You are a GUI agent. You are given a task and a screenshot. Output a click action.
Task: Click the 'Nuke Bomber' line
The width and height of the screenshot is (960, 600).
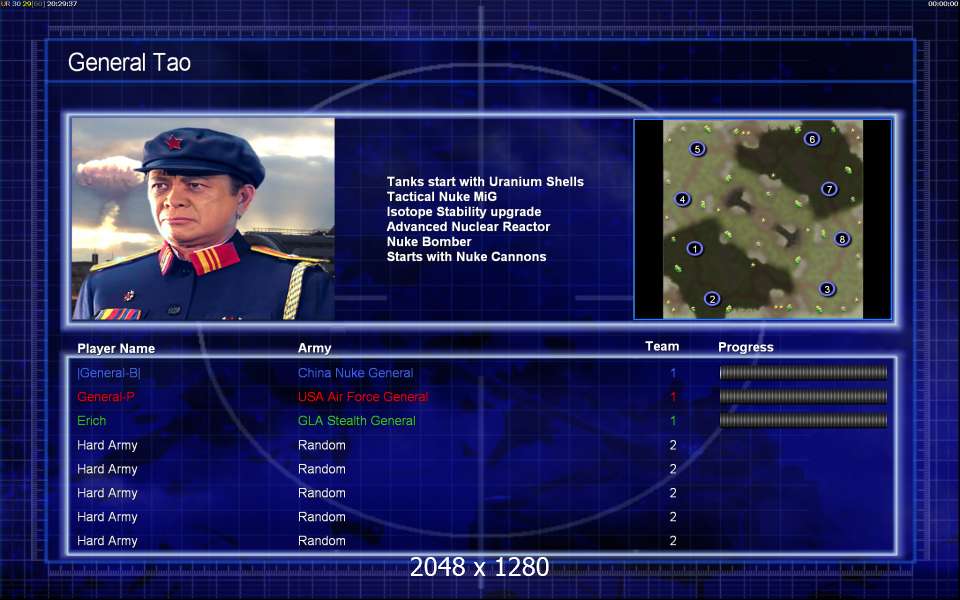tap(429, 242)
